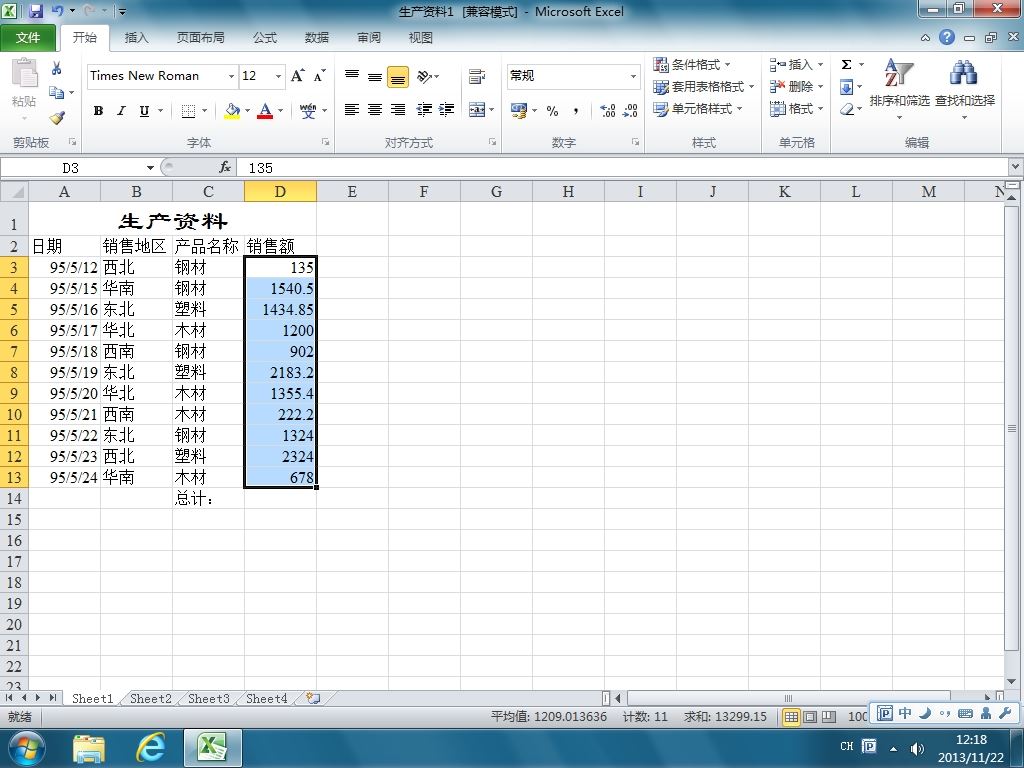
Task: Click the text orientation icon
Action: [x=424, y=76]
